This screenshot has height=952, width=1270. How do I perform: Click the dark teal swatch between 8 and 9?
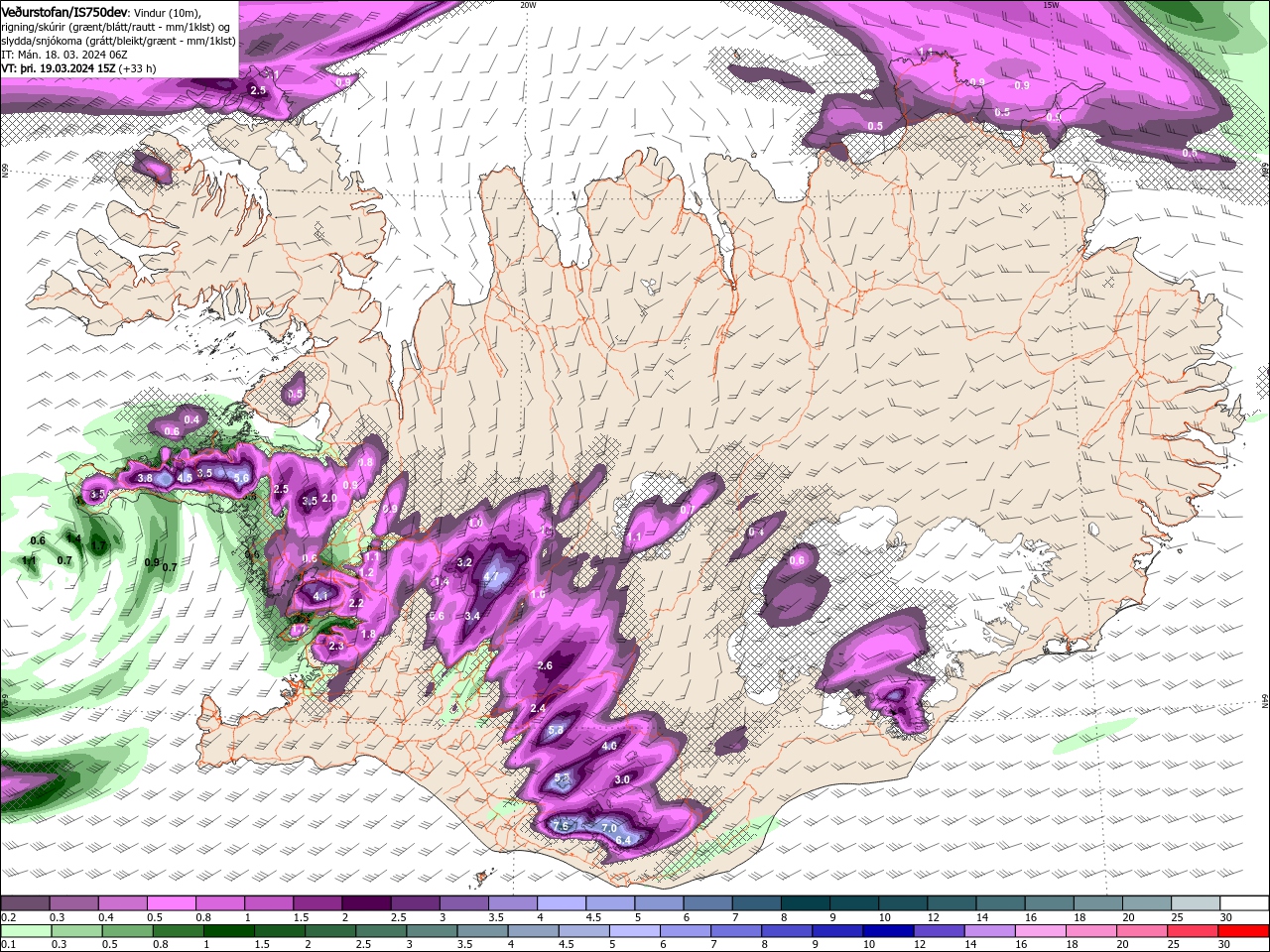click(x=806, y=903)
